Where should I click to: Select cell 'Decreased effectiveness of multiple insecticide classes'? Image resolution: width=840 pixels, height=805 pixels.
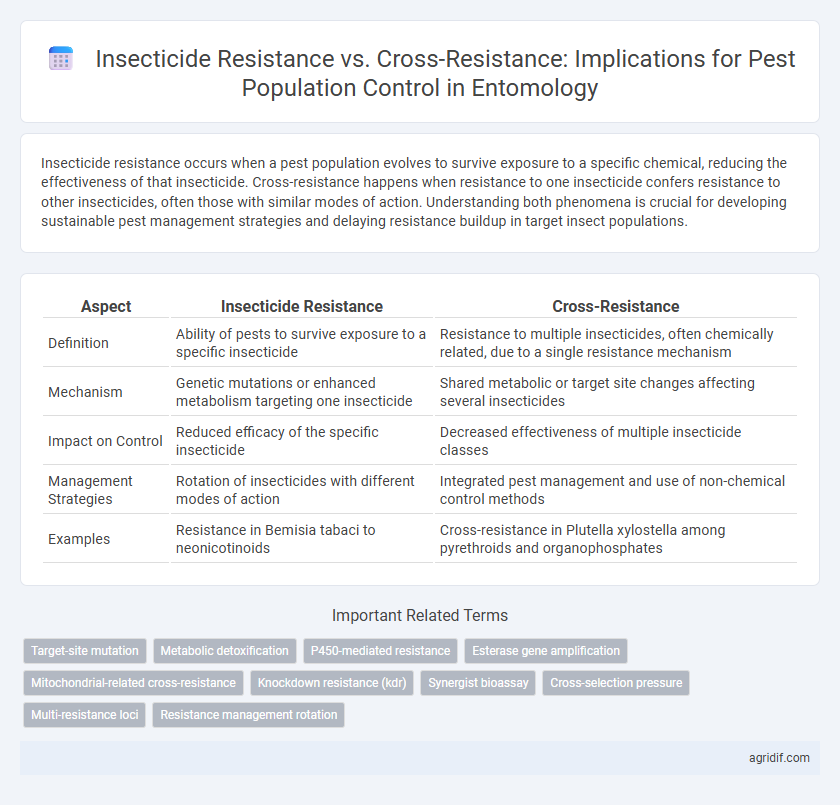click(616, 441)
